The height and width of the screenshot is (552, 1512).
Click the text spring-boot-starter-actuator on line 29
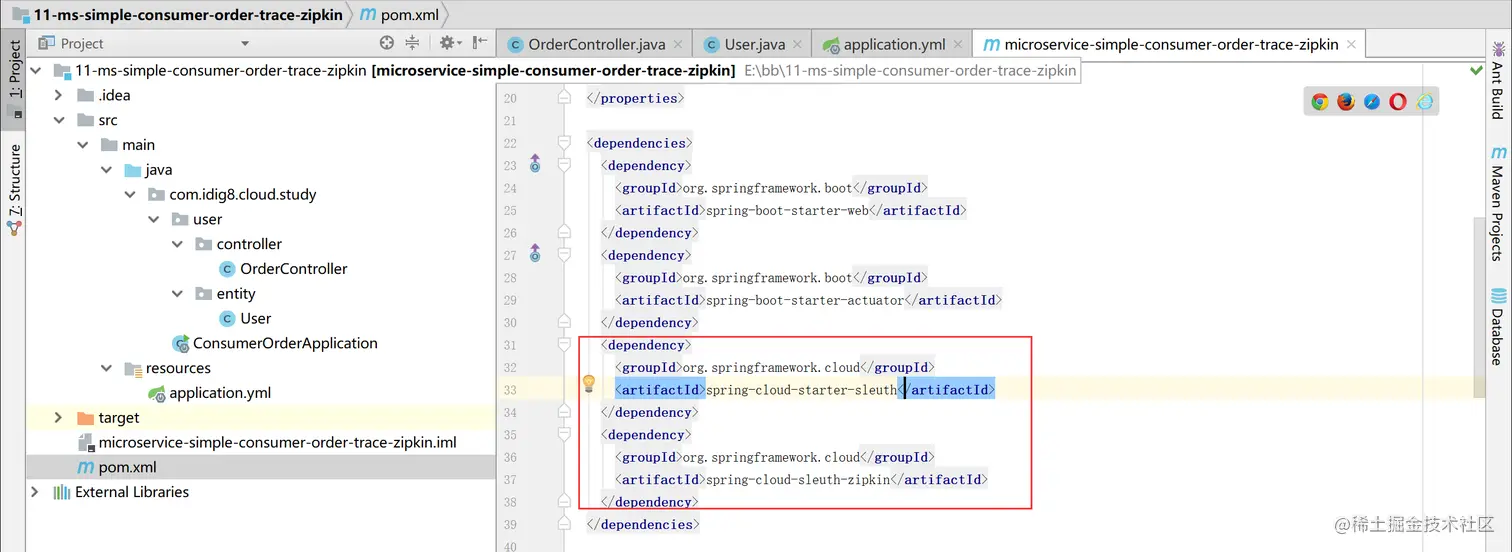click(x=804, y=300)
